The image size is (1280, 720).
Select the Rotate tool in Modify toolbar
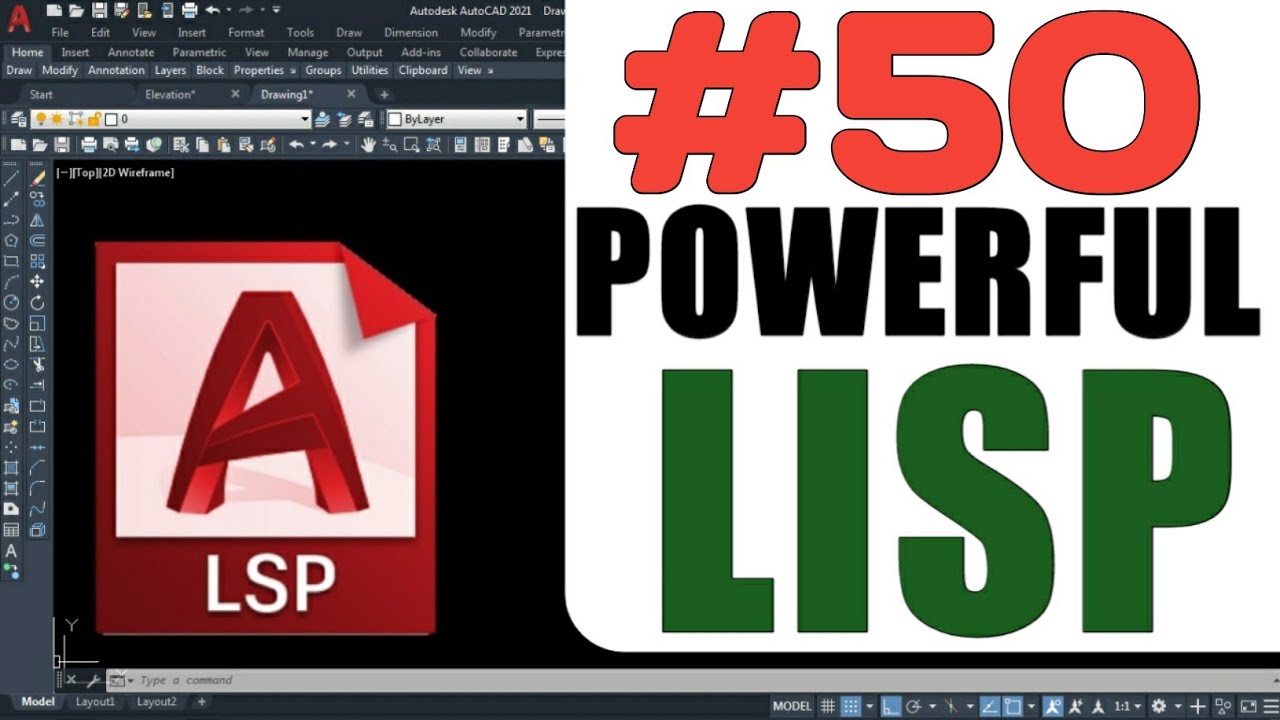point(37,302)
